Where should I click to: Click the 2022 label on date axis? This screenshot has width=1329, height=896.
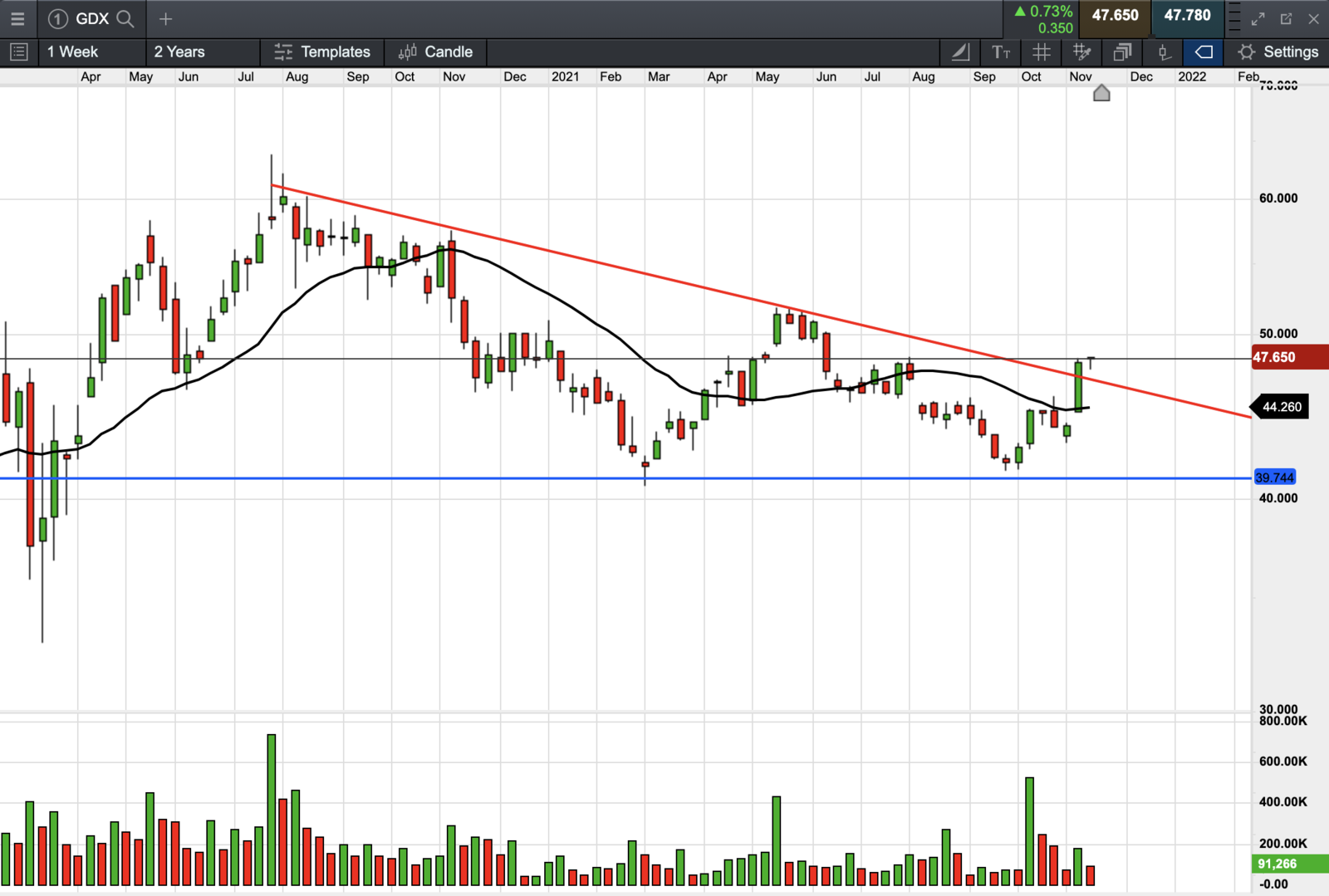(1192, 76)
